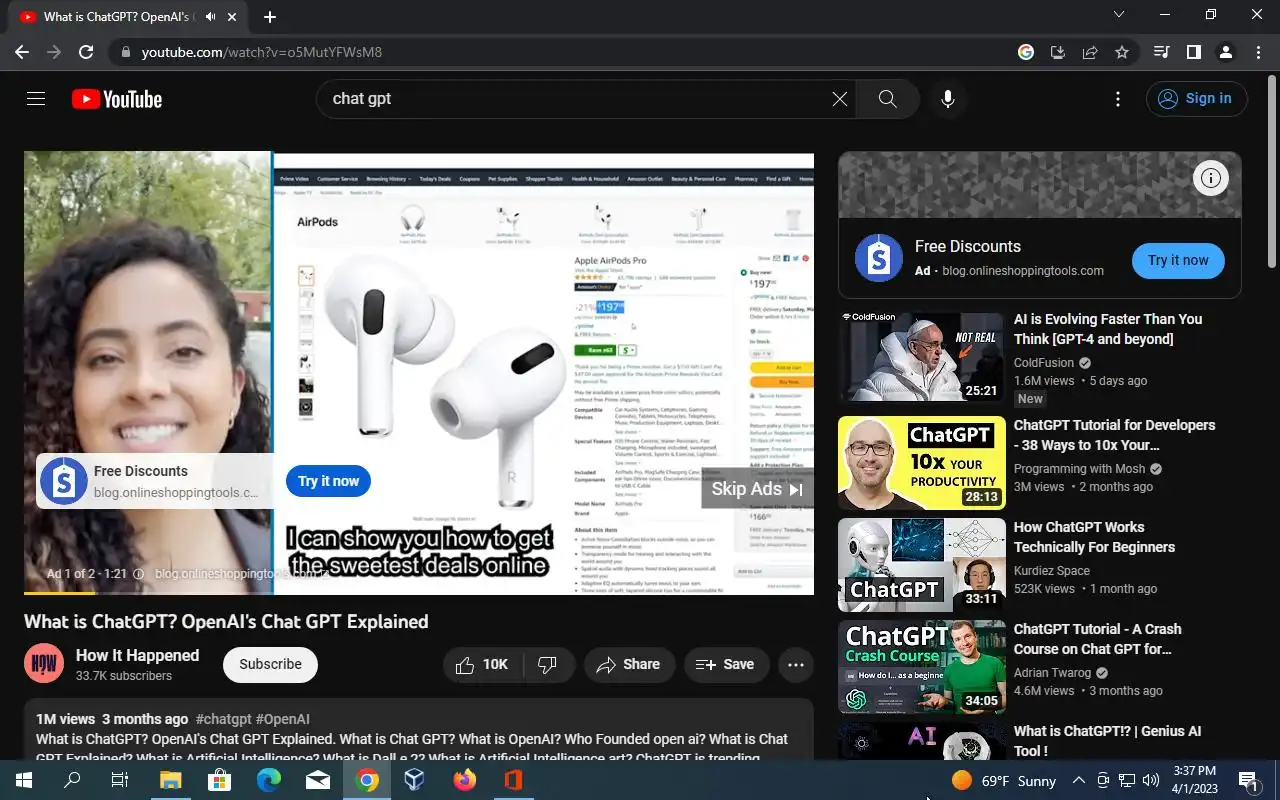1280x800 pixels.
Task: Save the video to playlist
Action: 726,665
